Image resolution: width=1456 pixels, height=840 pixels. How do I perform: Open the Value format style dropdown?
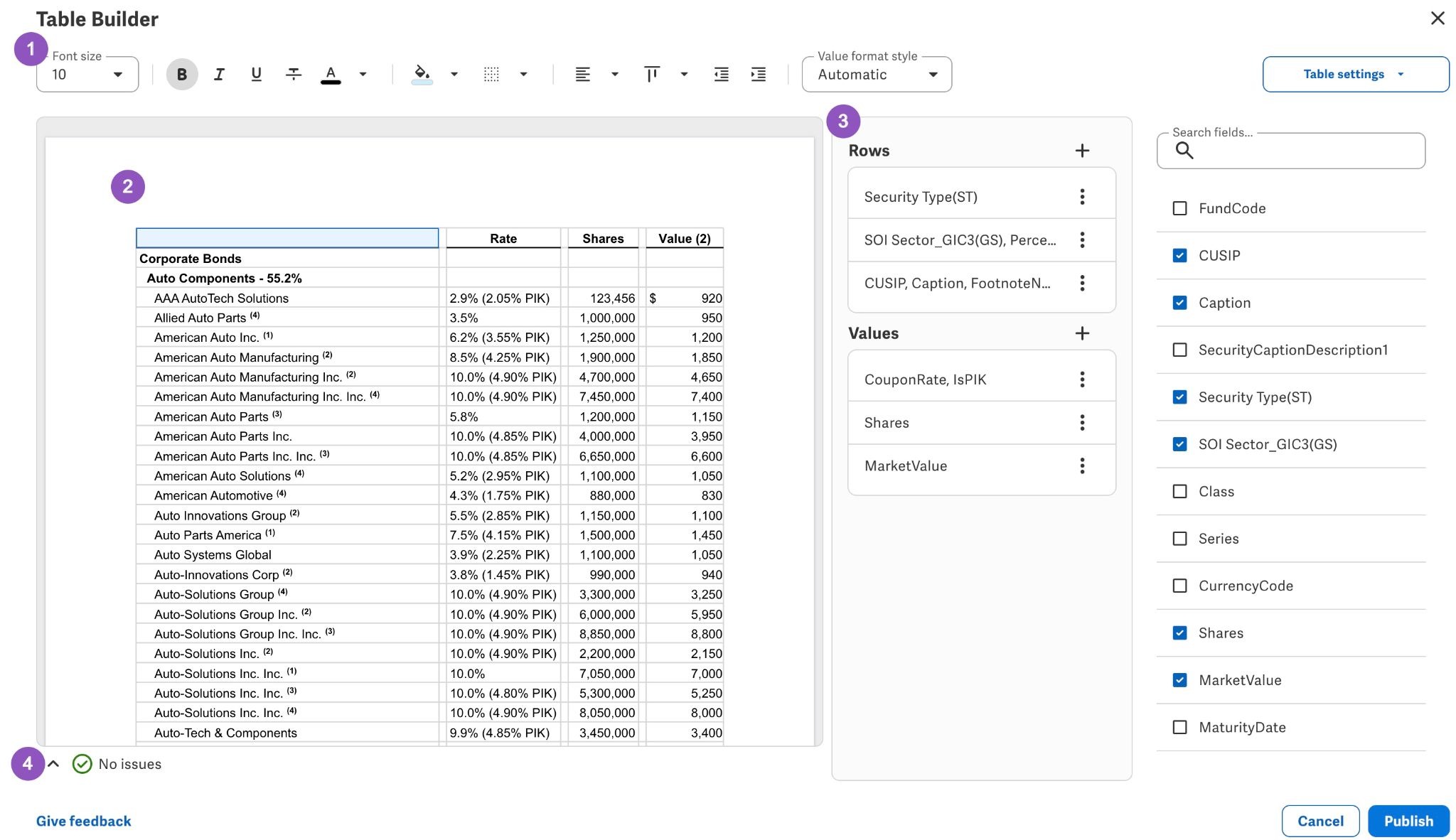[877, 75]
